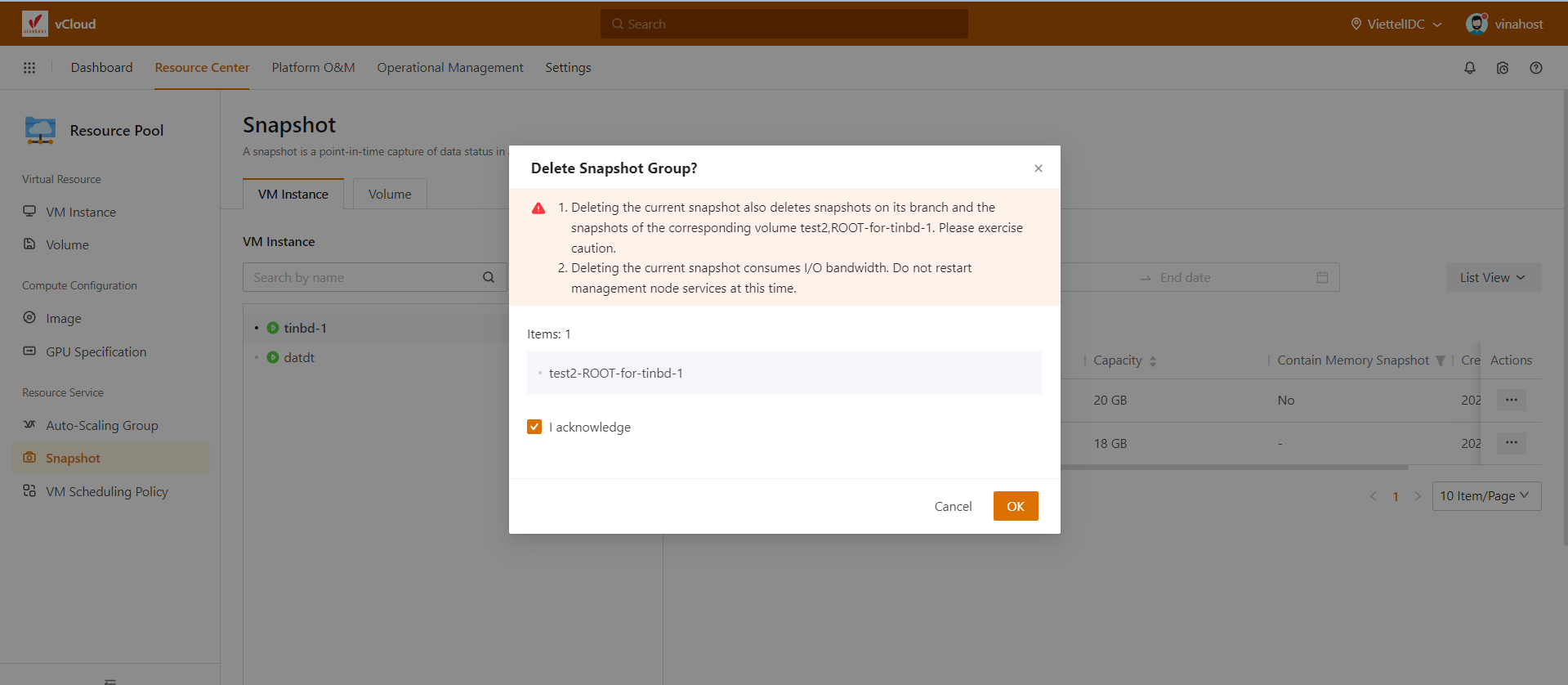Click the search magnifier in name field

489,277
